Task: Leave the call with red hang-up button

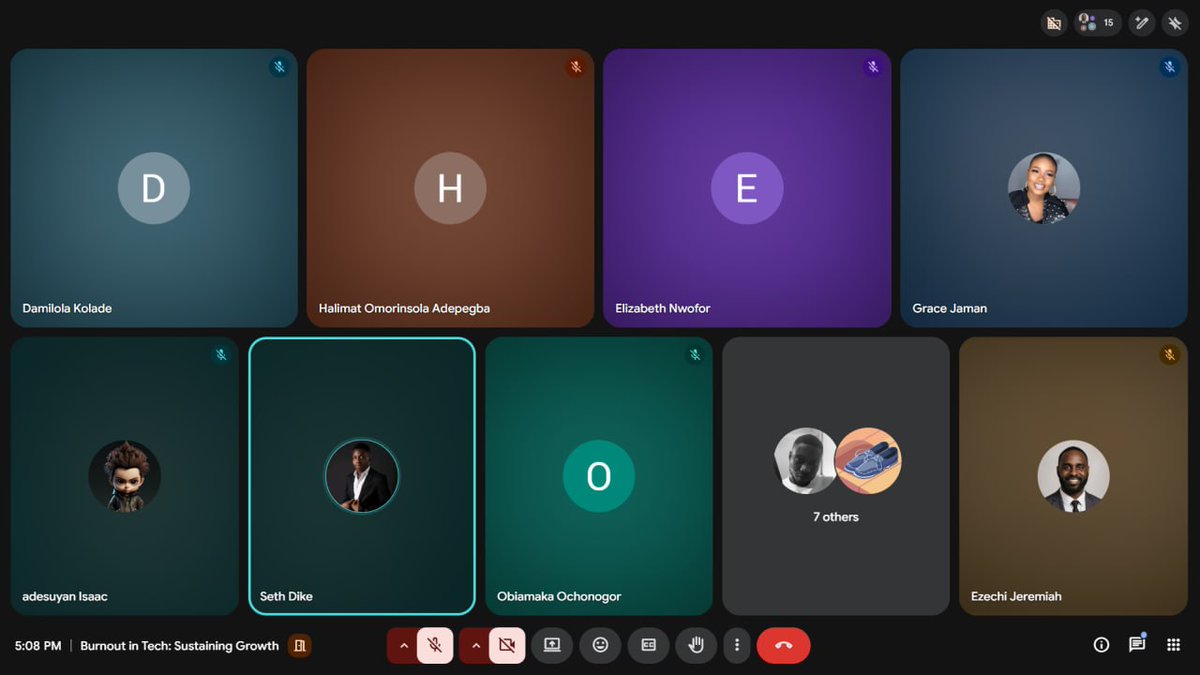Action: [784, 646]
